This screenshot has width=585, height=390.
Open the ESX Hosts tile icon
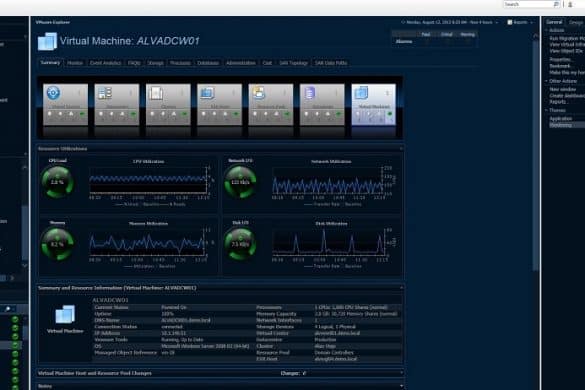point(207,93)
